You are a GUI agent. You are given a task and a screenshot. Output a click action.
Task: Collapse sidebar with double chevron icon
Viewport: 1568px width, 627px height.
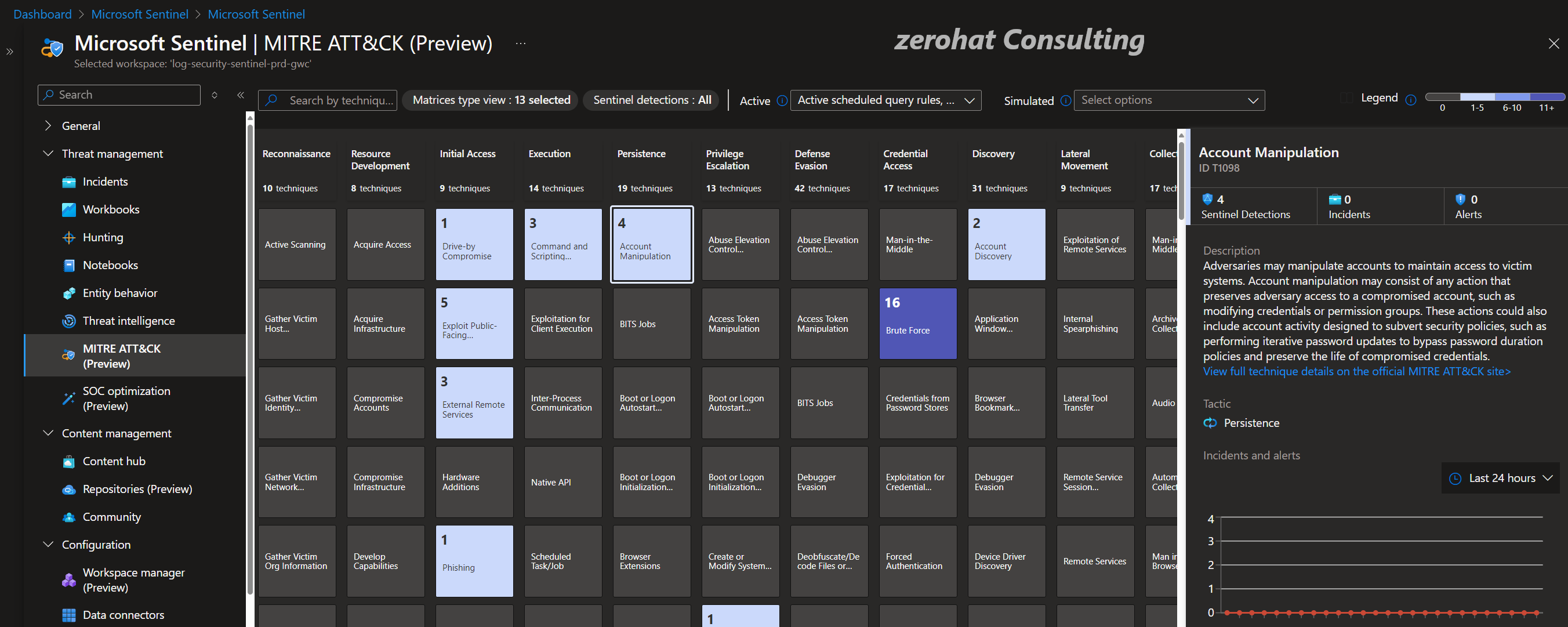tap(241, 95)
